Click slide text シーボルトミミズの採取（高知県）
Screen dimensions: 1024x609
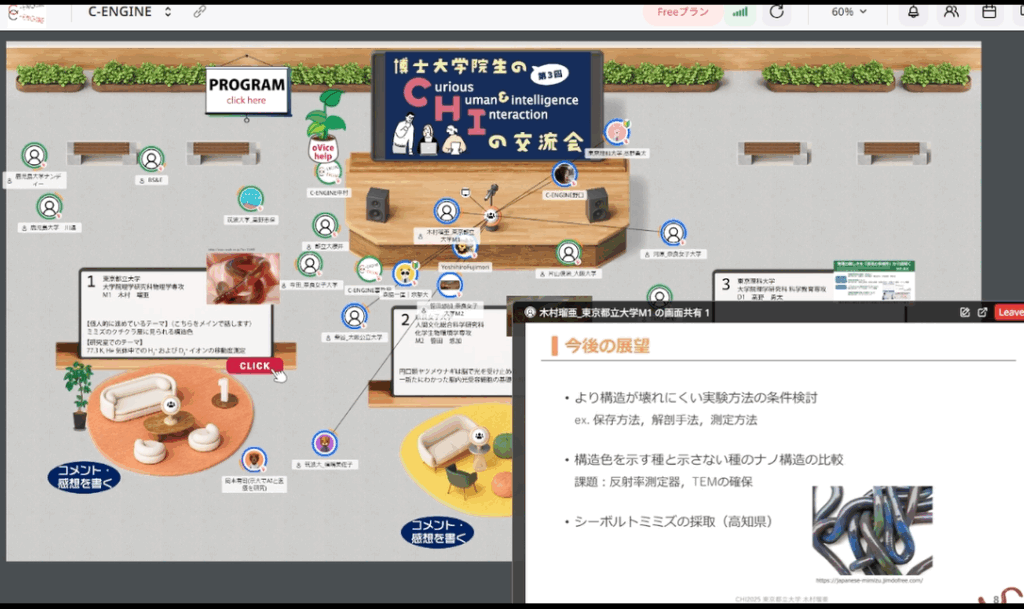coord(673,522)
